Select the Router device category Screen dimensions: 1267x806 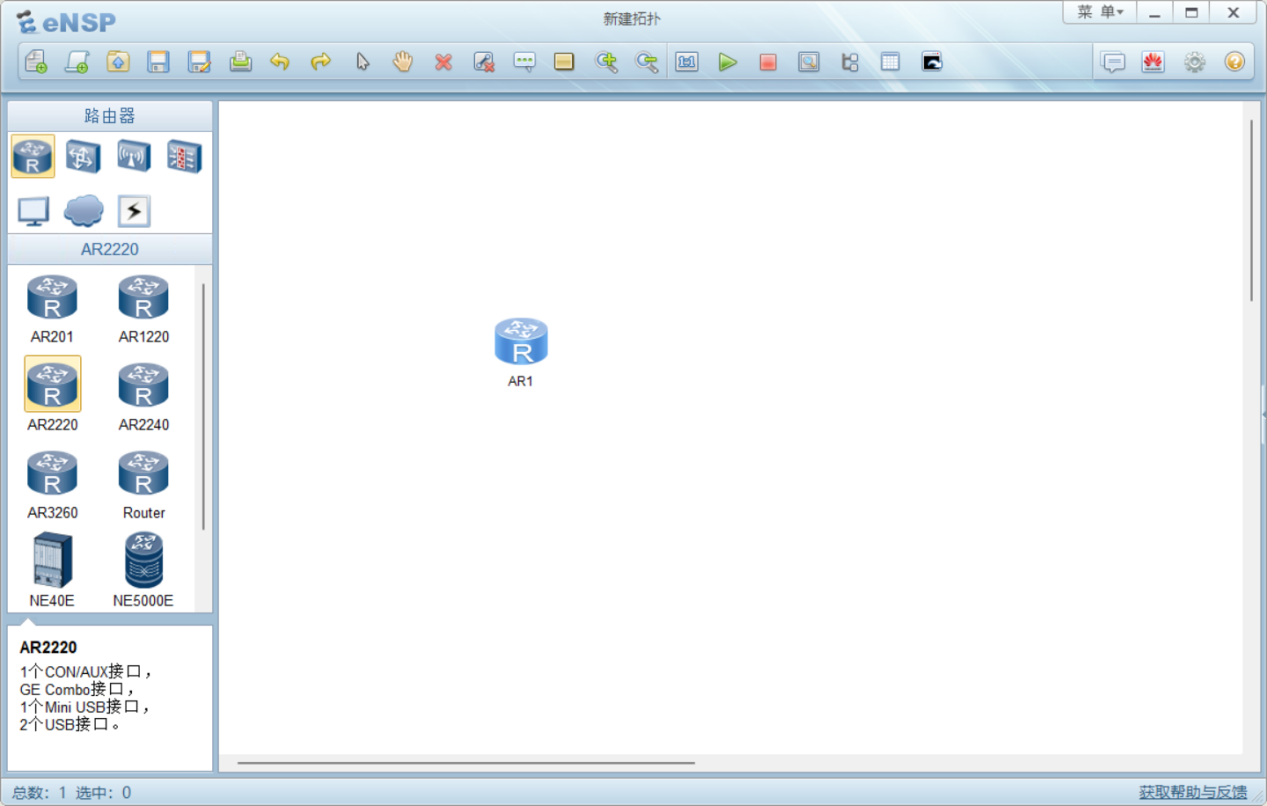point(33,156)
